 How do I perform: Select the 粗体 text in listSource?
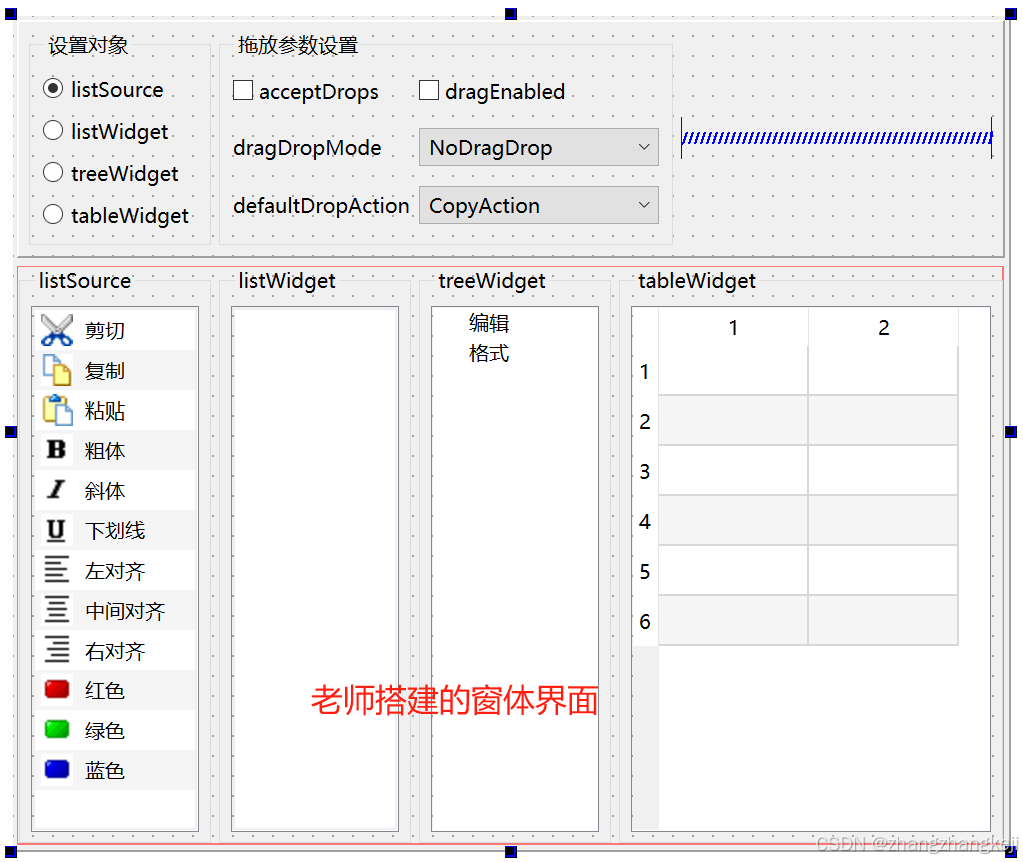[x=104, y=451]
